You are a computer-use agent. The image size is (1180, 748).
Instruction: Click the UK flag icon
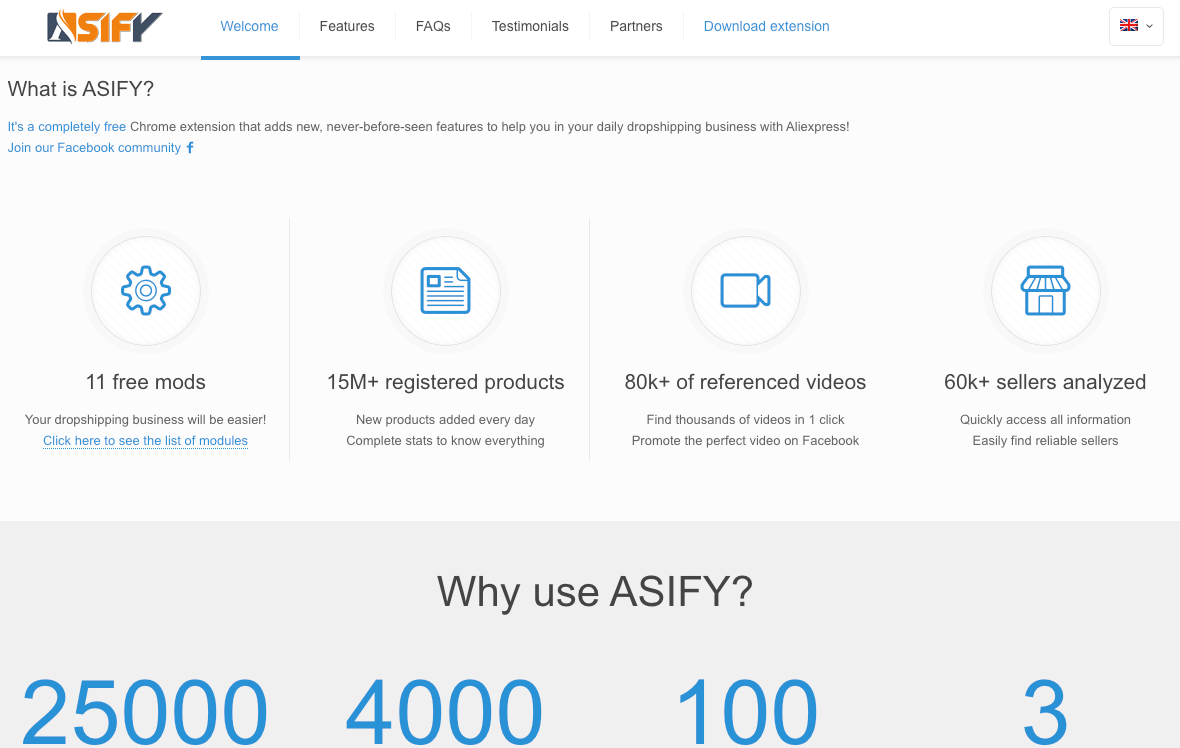1129,26
